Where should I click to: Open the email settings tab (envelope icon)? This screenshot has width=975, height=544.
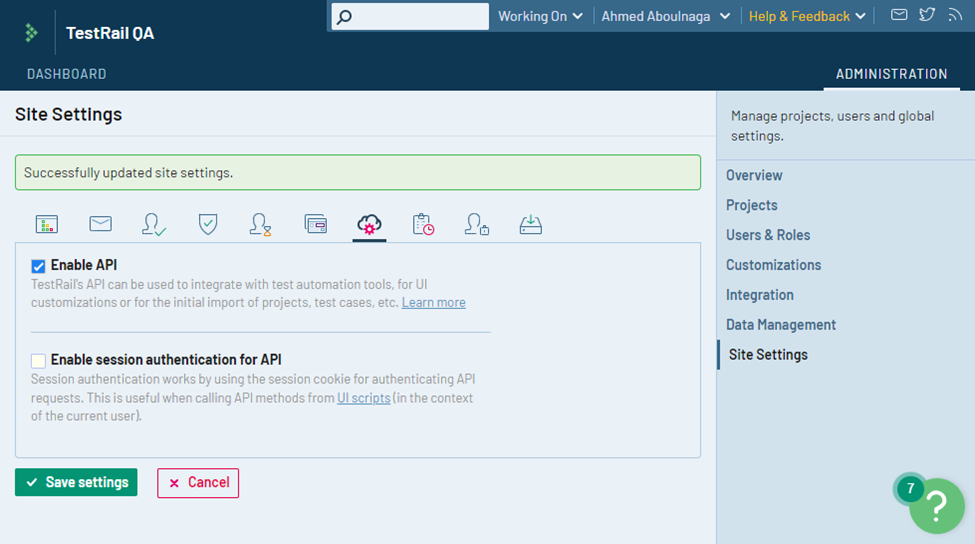click(x=100, y=224)
